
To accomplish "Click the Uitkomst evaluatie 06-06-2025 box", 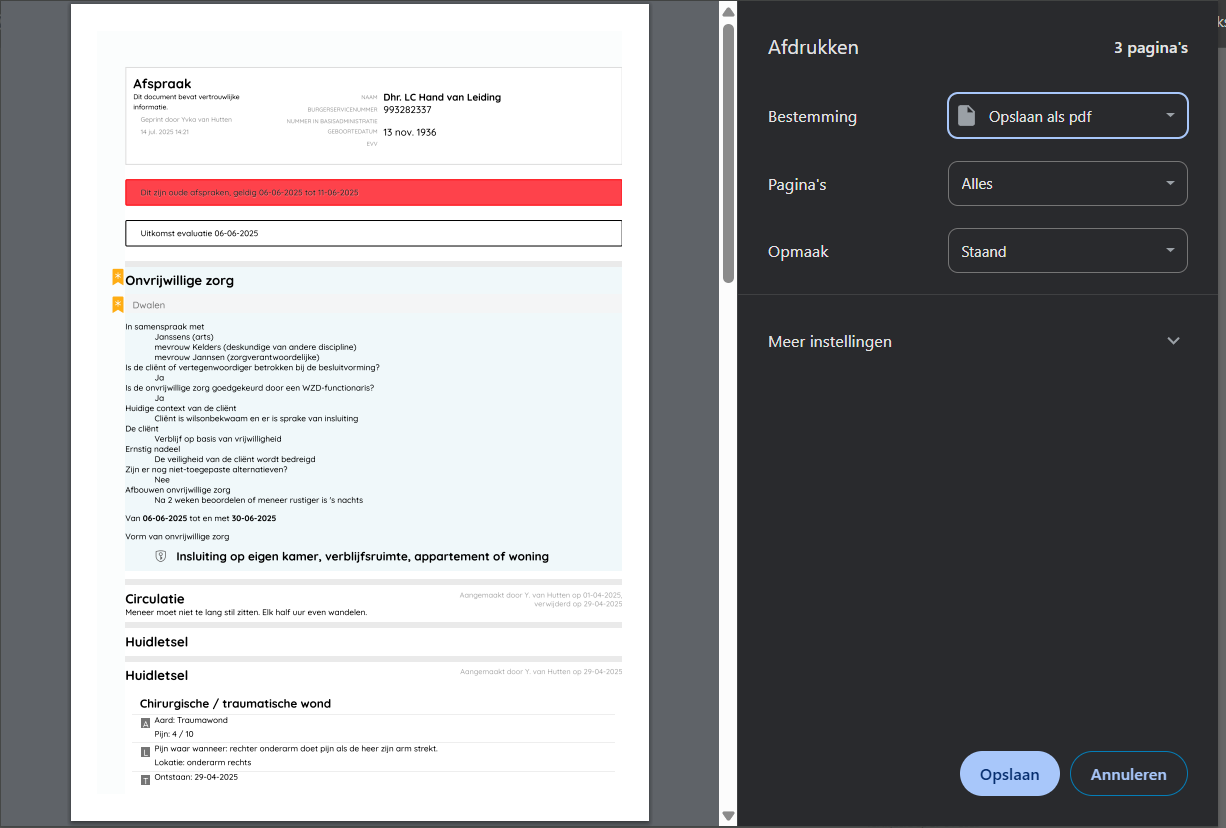I will [x=373, y=233].
